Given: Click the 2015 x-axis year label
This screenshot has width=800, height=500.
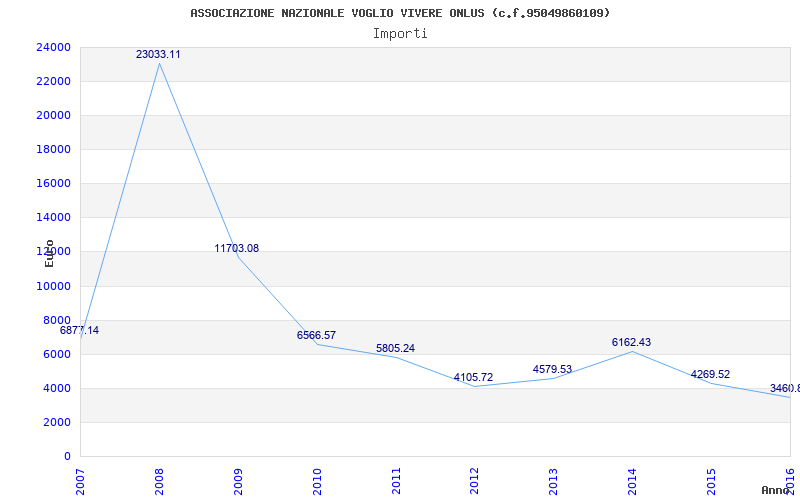Looking at the screenshot, I should pyautogui.click(x=712, y=482).
